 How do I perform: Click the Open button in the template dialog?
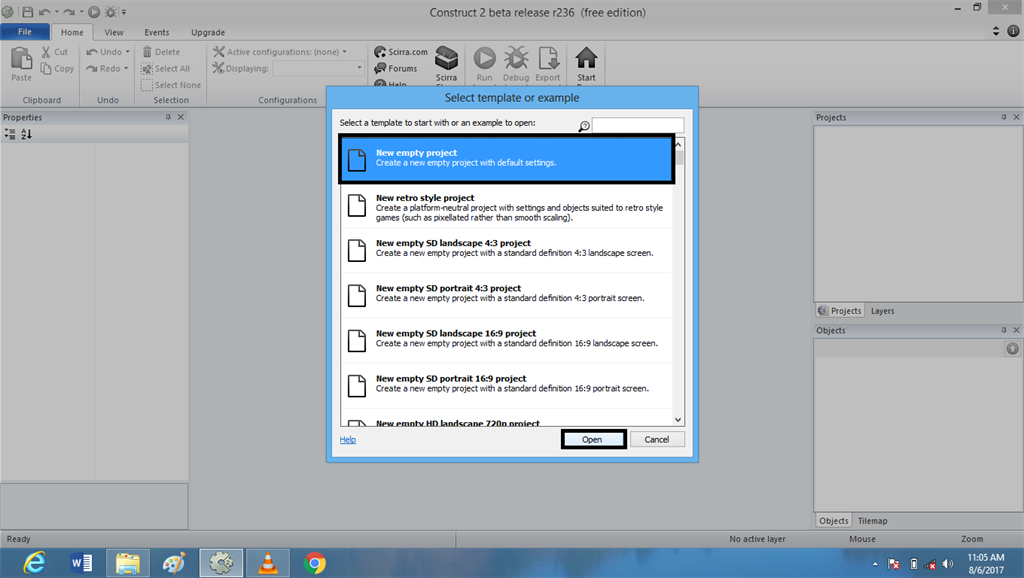pyautogui.click(x=593, y=439)
